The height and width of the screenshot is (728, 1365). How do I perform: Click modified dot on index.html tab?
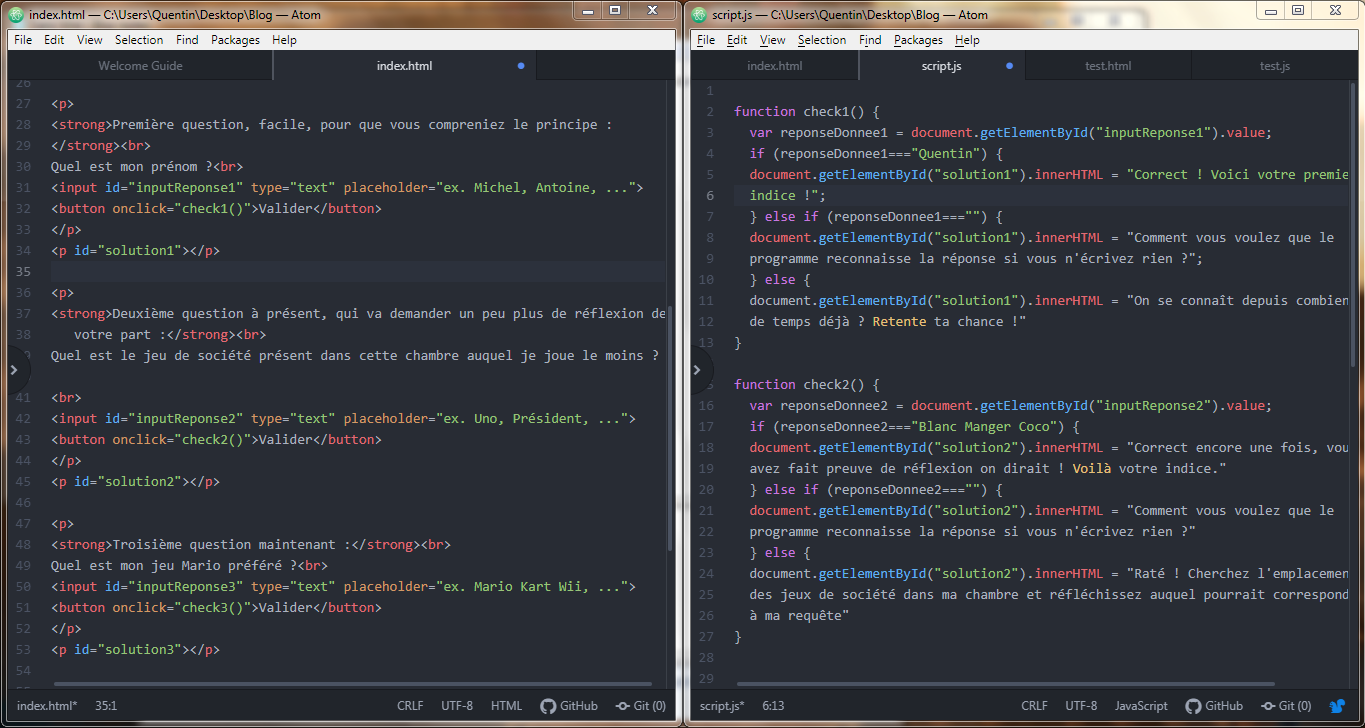click(x=521, y=66)
